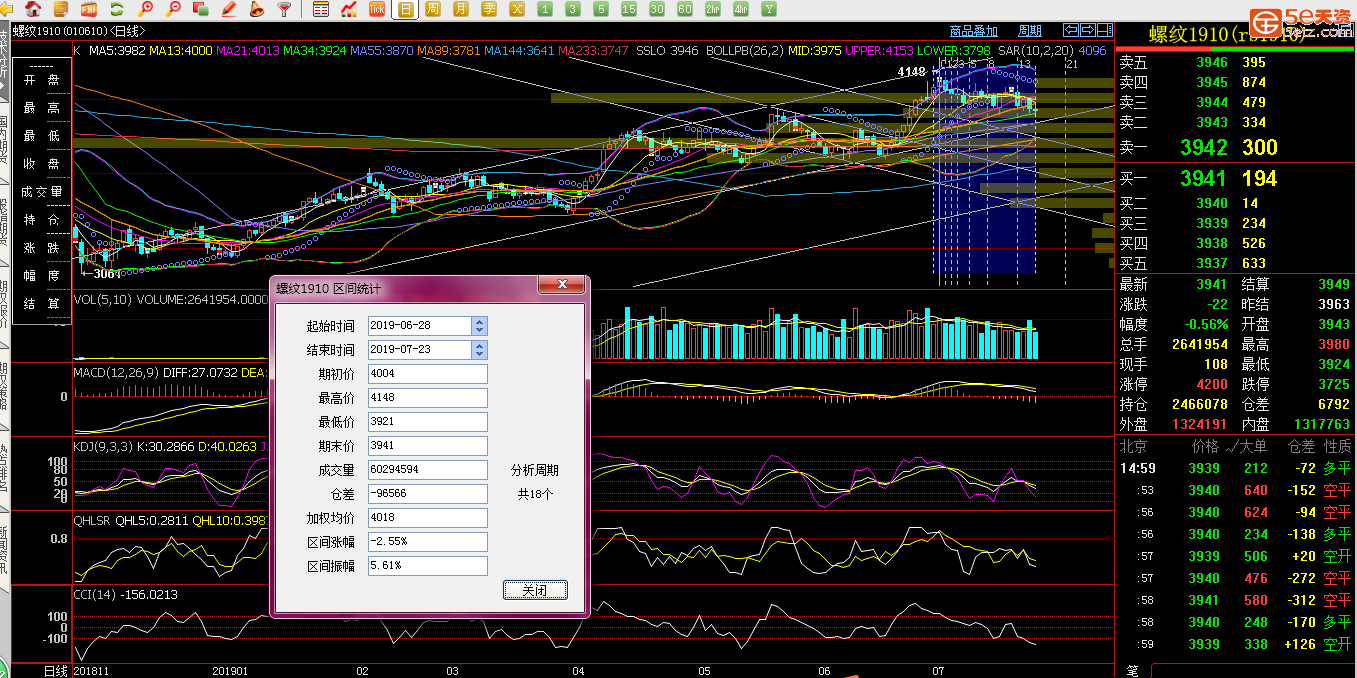Click the 关闭 button in the dialog
1357x678 pixels.
(x=535, y=590)
